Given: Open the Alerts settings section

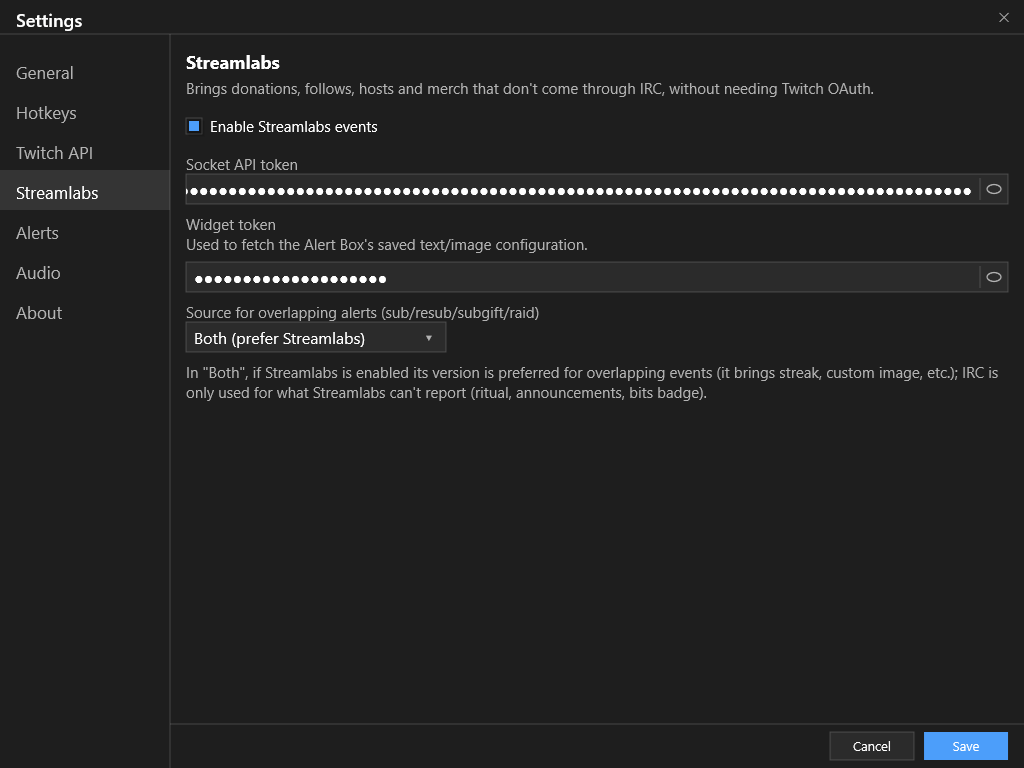Looking at the screenshot, I should point(85,233).
